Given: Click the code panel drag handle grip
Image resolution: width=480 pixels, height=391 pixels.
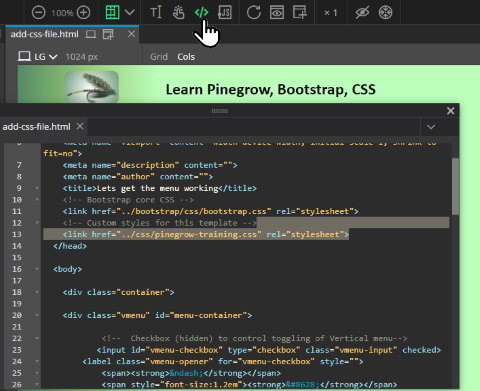Looking at the screenshot, I should (220, 111).
